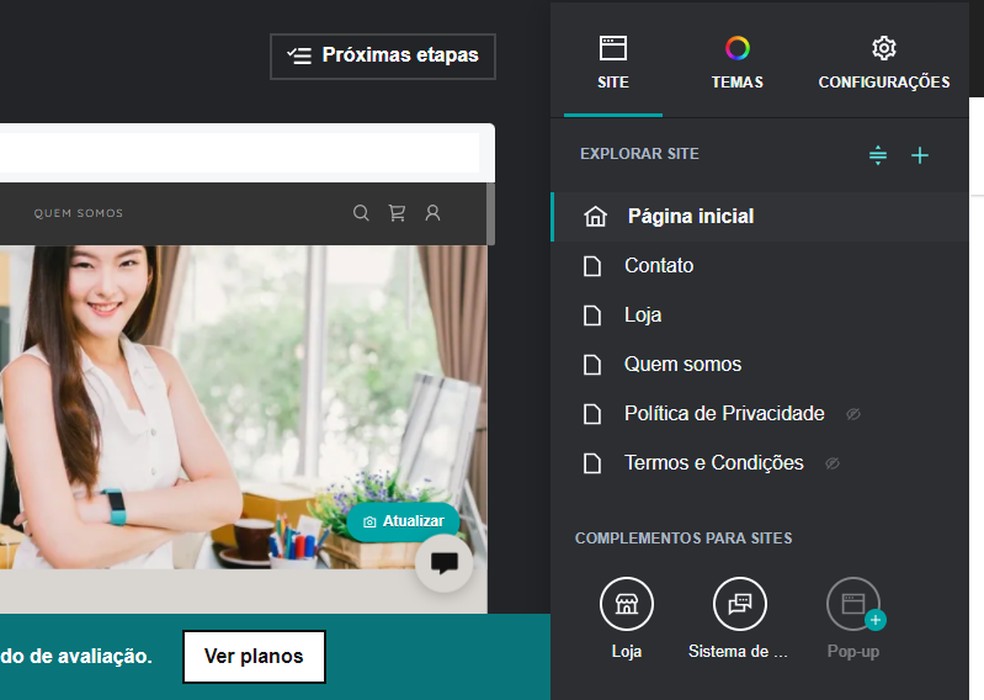This screenshot has width=984, height=700.
Task: Open Sistema de chat add-on icon
Action: coord(739,605)
